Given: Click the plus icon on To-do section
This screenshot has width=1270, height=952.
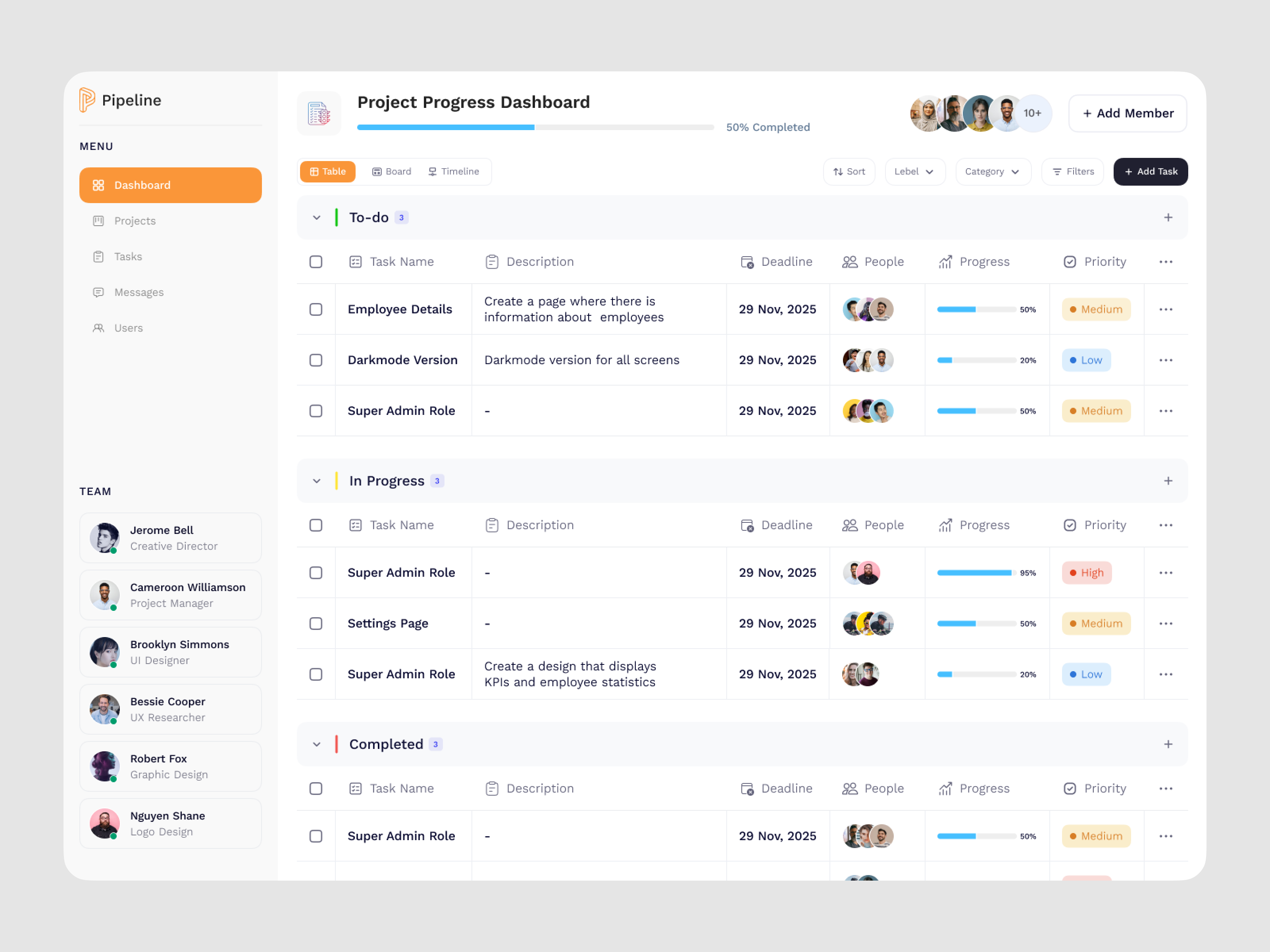Looking at the screenshot, I should pyautogui.click(x=1168, y=217).
